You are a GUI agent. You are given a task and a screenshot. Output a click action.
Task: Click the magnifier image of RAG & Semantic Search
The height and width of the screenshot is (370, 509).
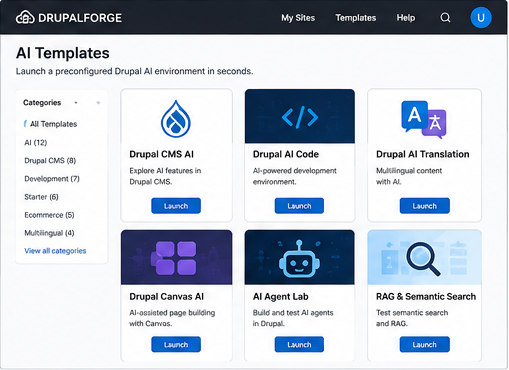point(423,259)
